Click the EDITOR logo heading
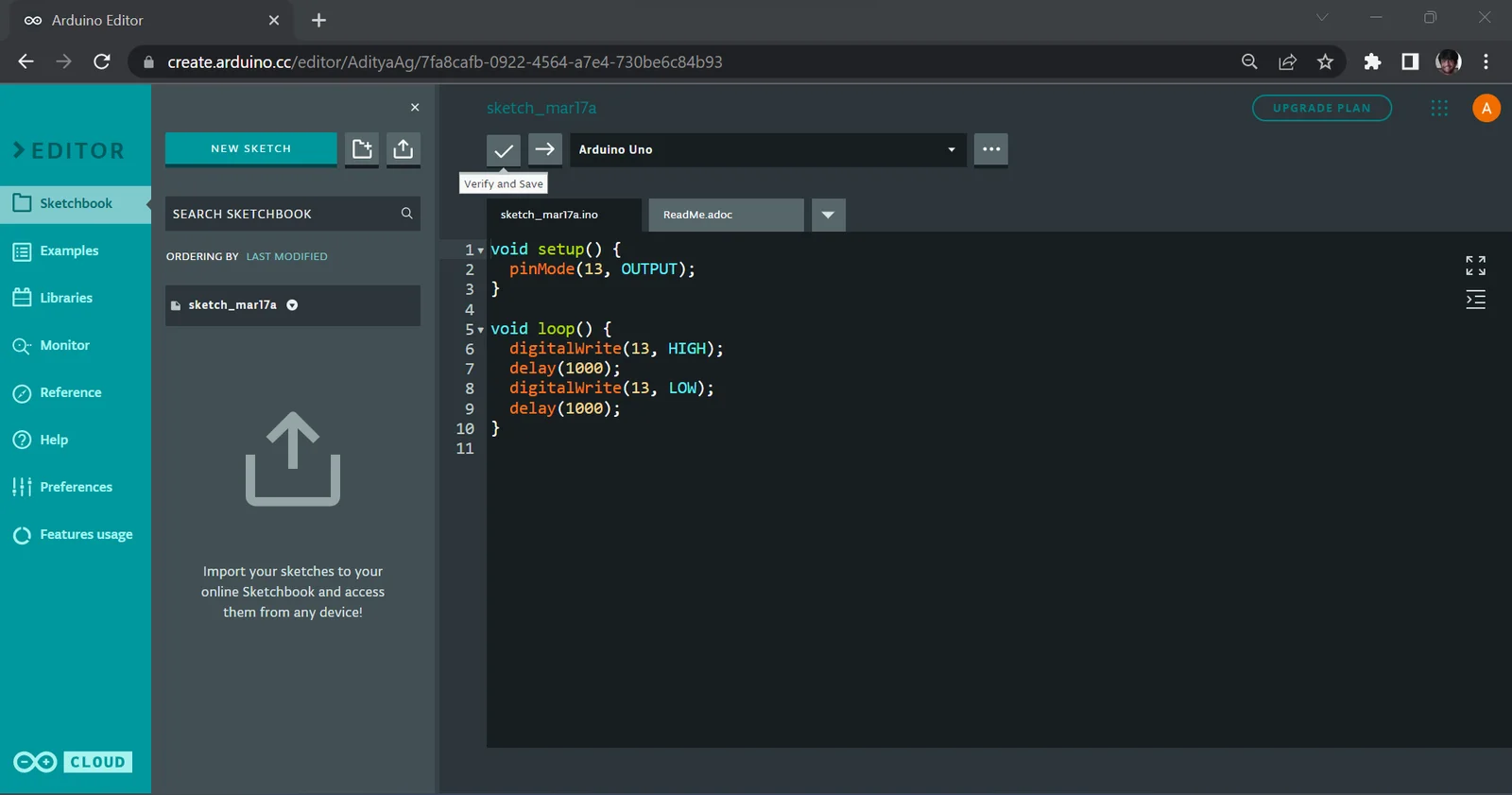Viewport: 1512px width, 795px height. [x=69, y=150]
